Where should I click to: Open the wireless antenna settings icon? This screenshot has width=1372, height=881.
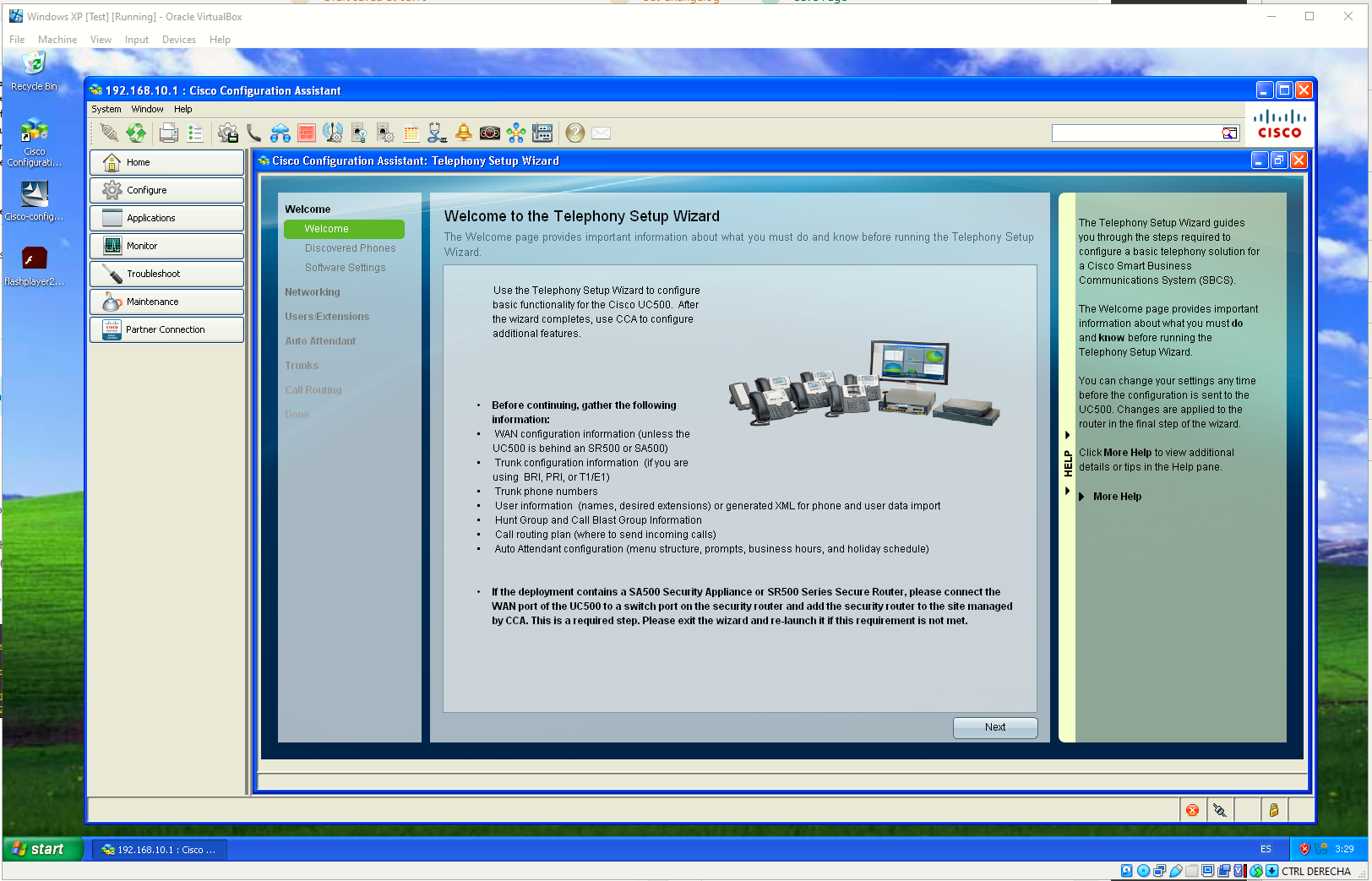[x=333, y=133]
